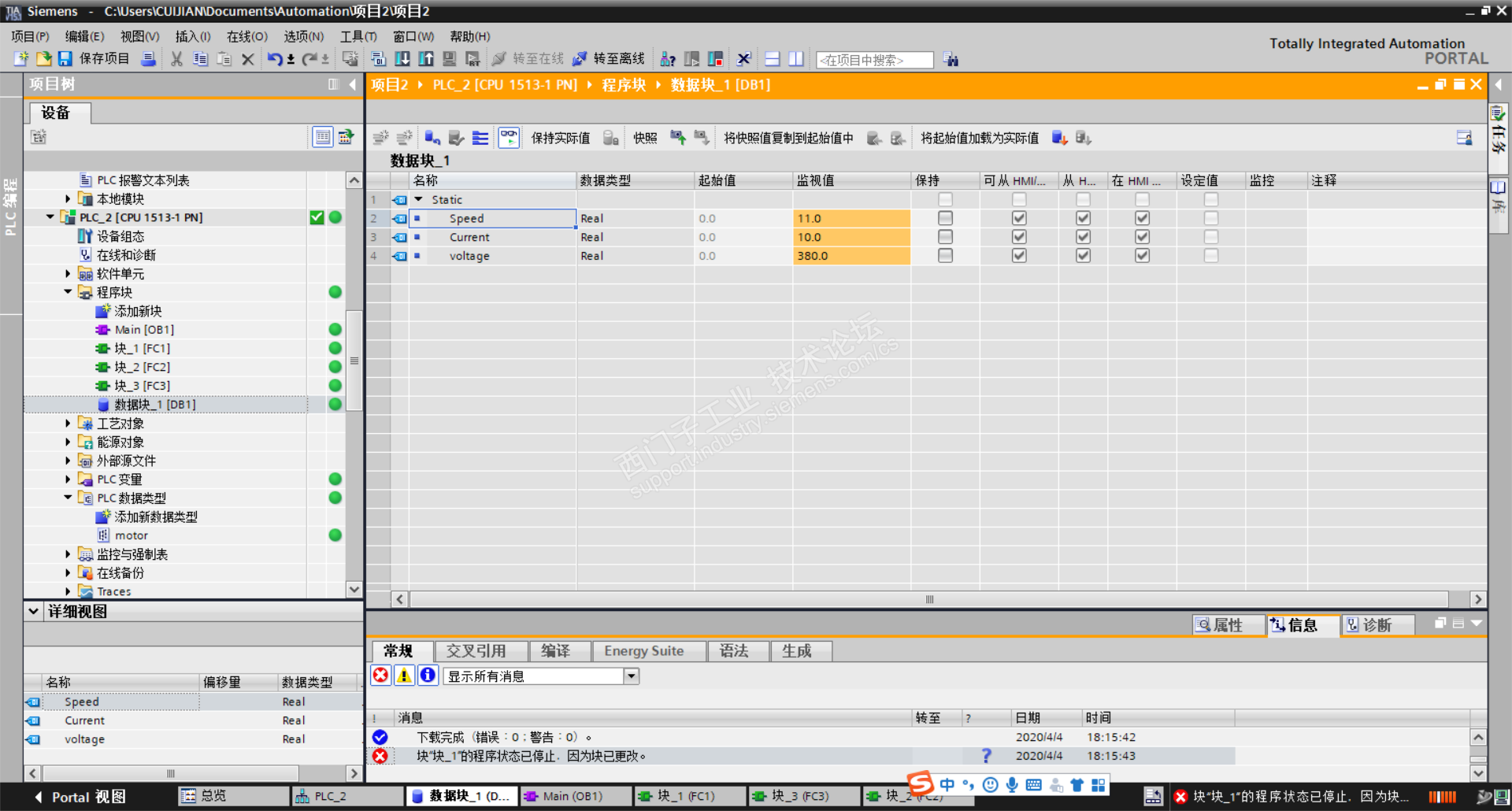This screenshot has height=811, width=1512.
Task: Click the warning filter icon in info panel
Action: 404,676
